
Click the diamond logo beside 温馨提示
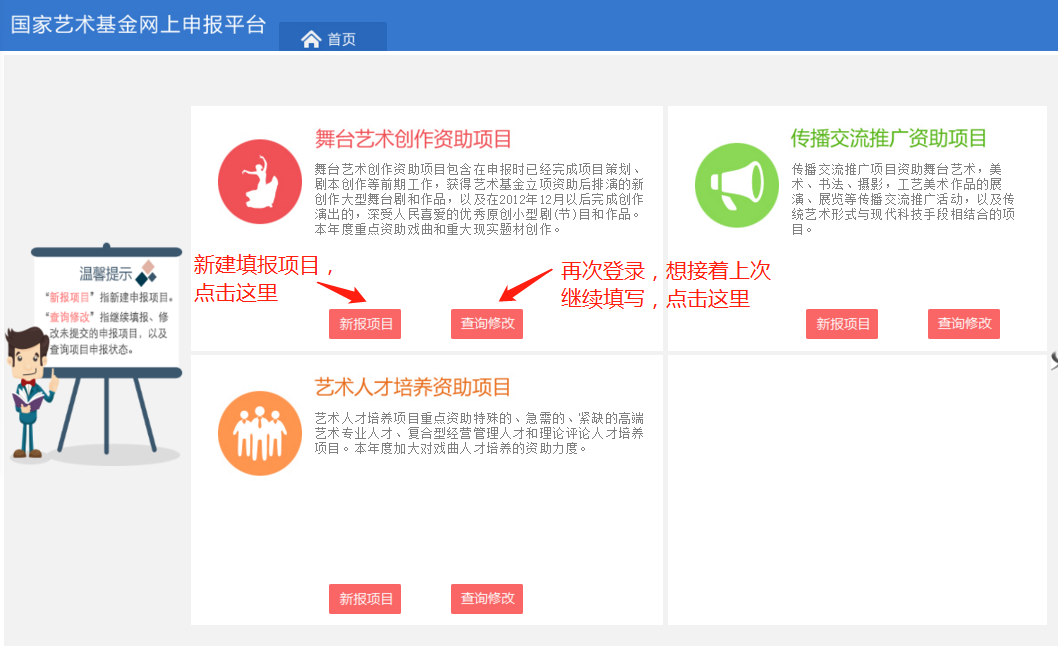point(147,272)
